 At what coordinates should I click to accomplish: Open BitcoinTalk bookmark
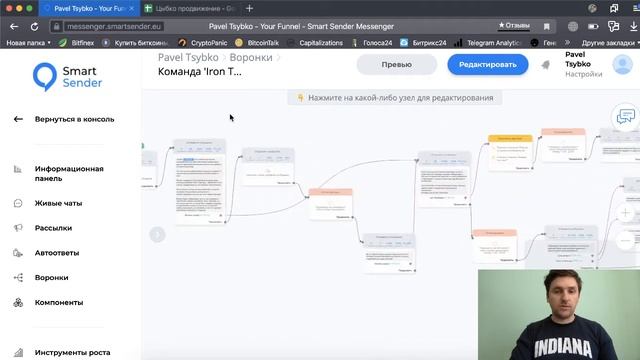pos(257,42)
